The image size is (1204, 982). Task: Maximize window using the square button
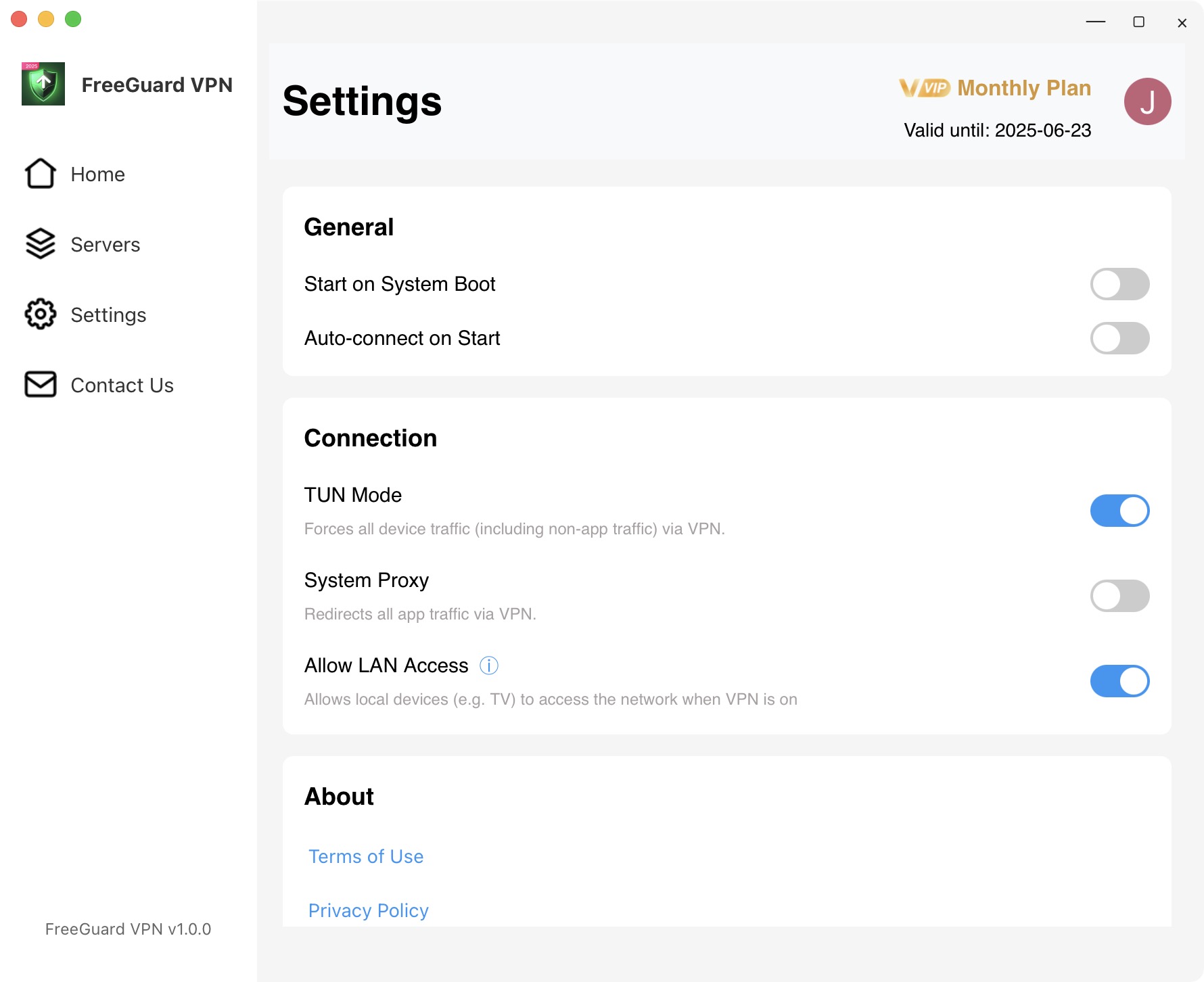[1139, 22]
